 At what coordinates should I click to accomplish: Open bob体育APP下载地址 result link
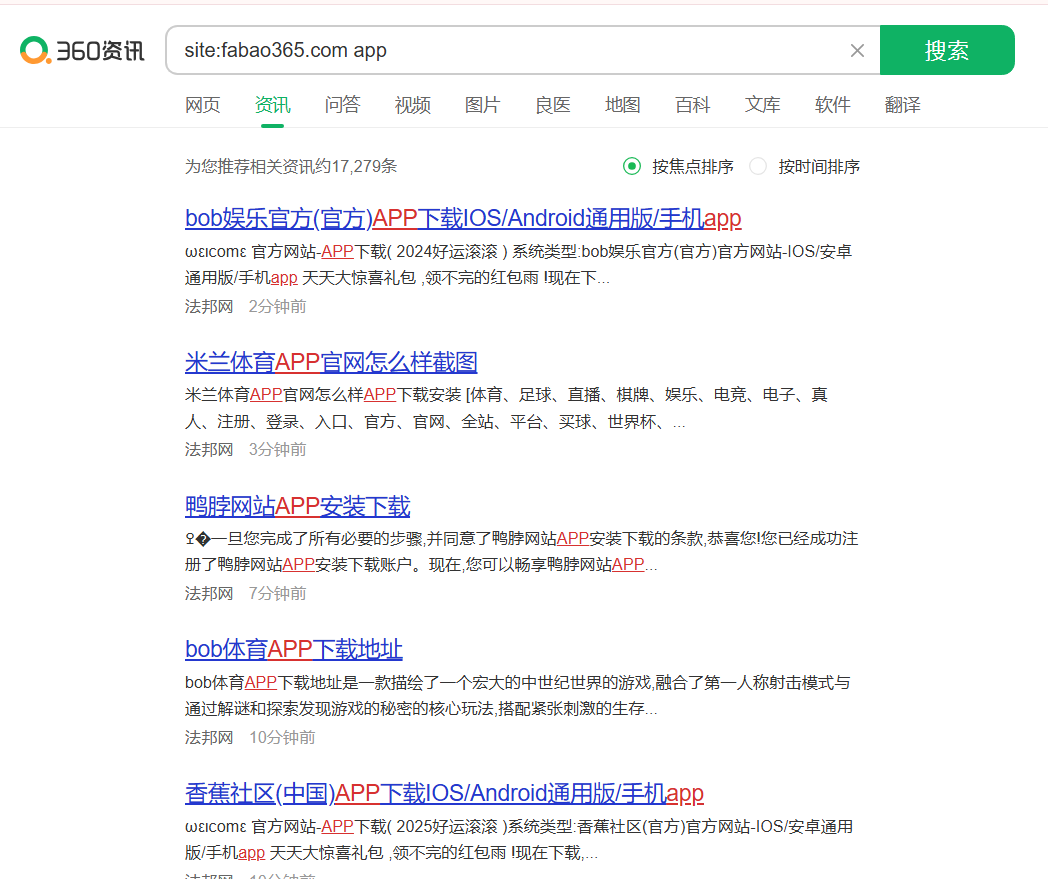point(293,649)
